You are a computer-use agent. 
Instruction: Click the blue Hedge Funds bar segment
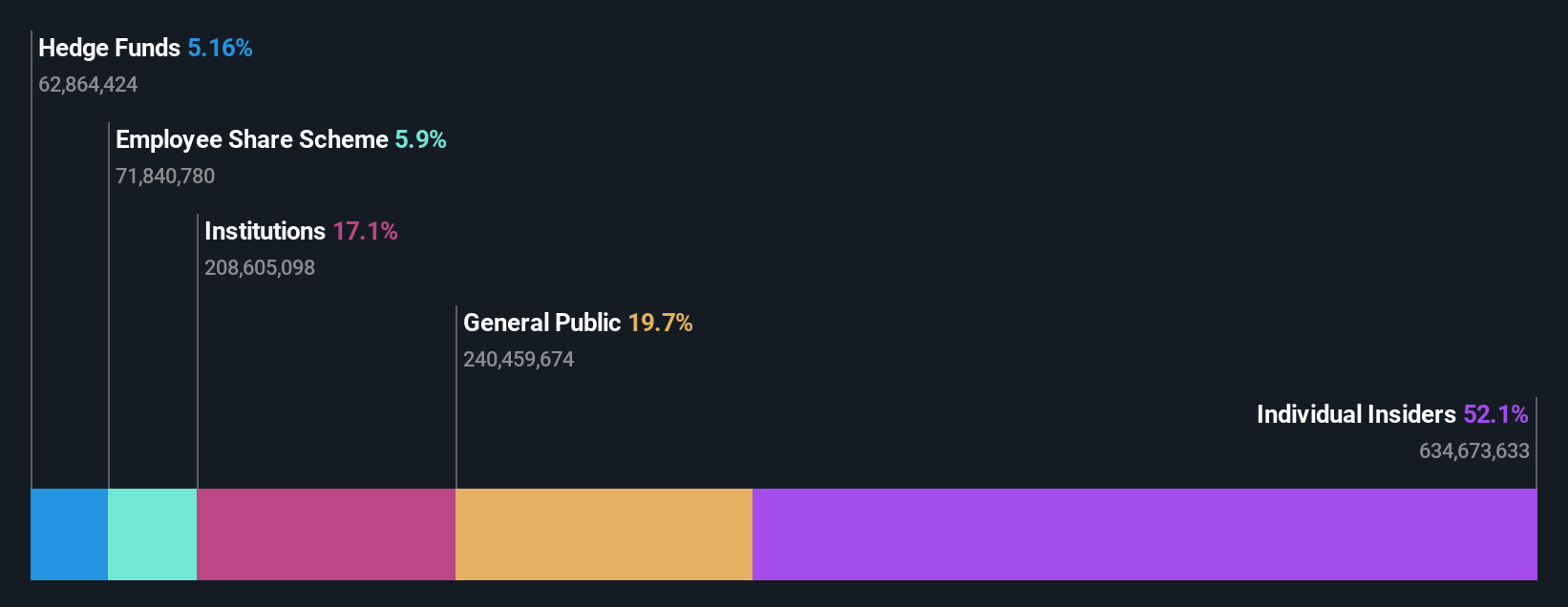(x=69, y=534)
